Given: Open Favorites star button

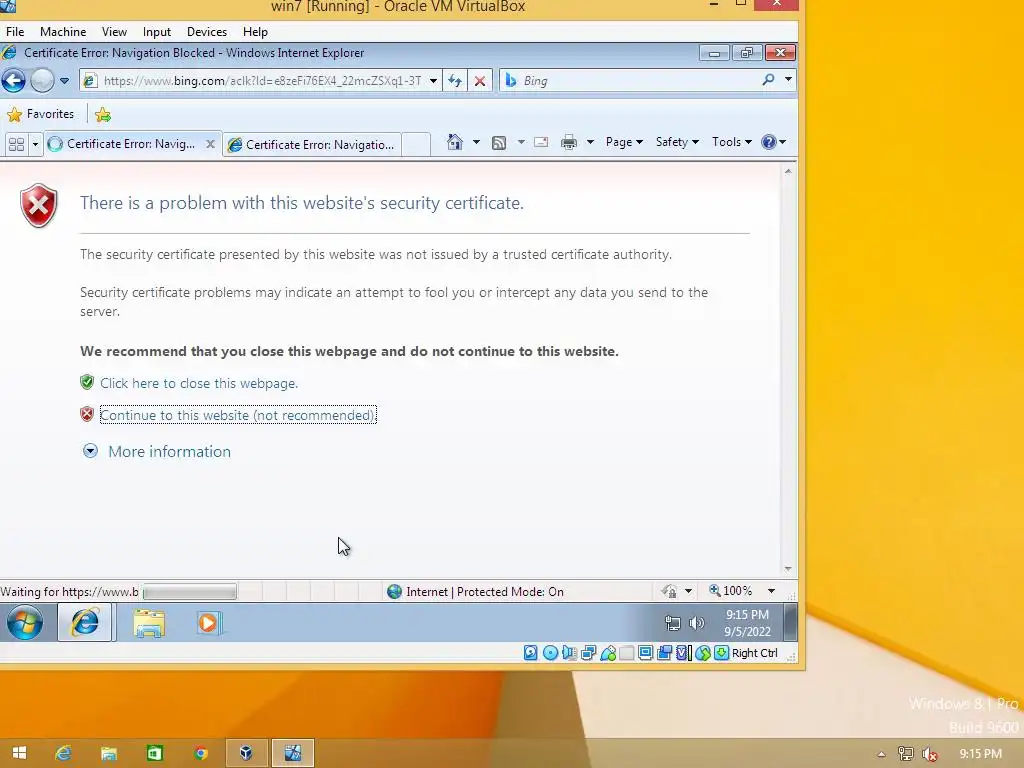Looking at the screenshot, I should pos(40,114).
